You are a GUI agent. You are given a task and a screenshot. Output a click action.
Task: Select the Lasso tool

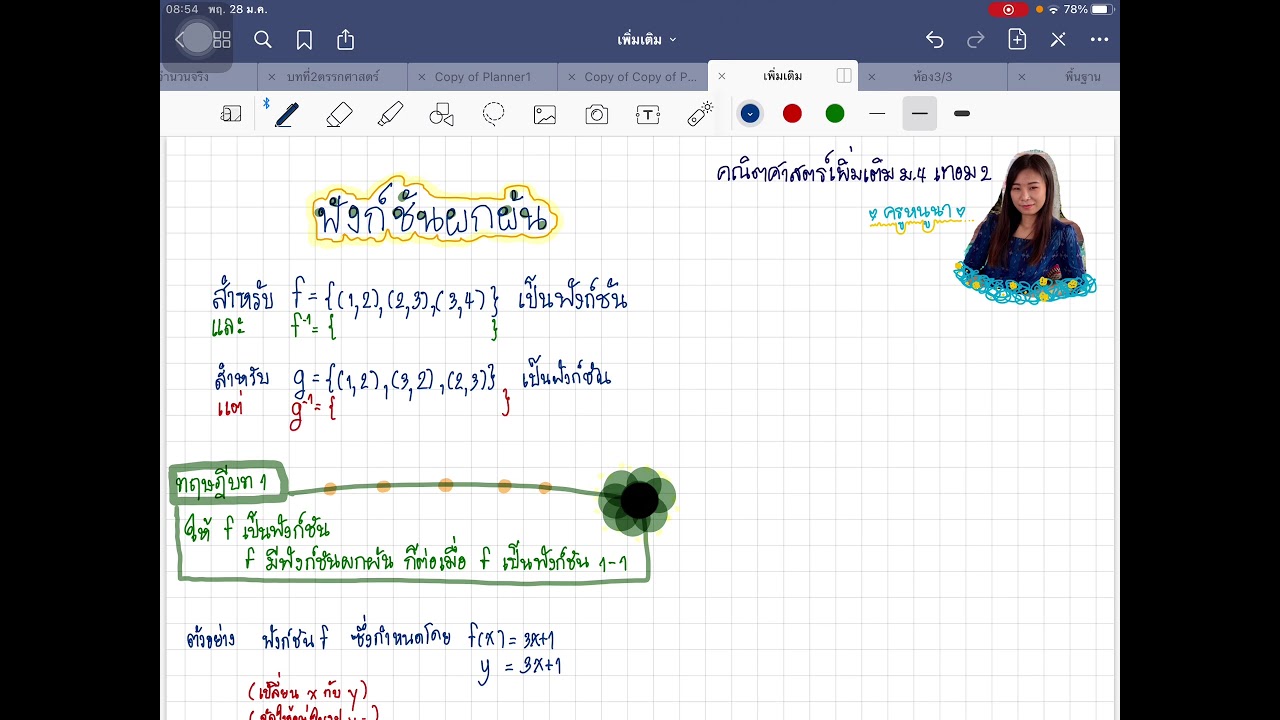coord(493,114)
